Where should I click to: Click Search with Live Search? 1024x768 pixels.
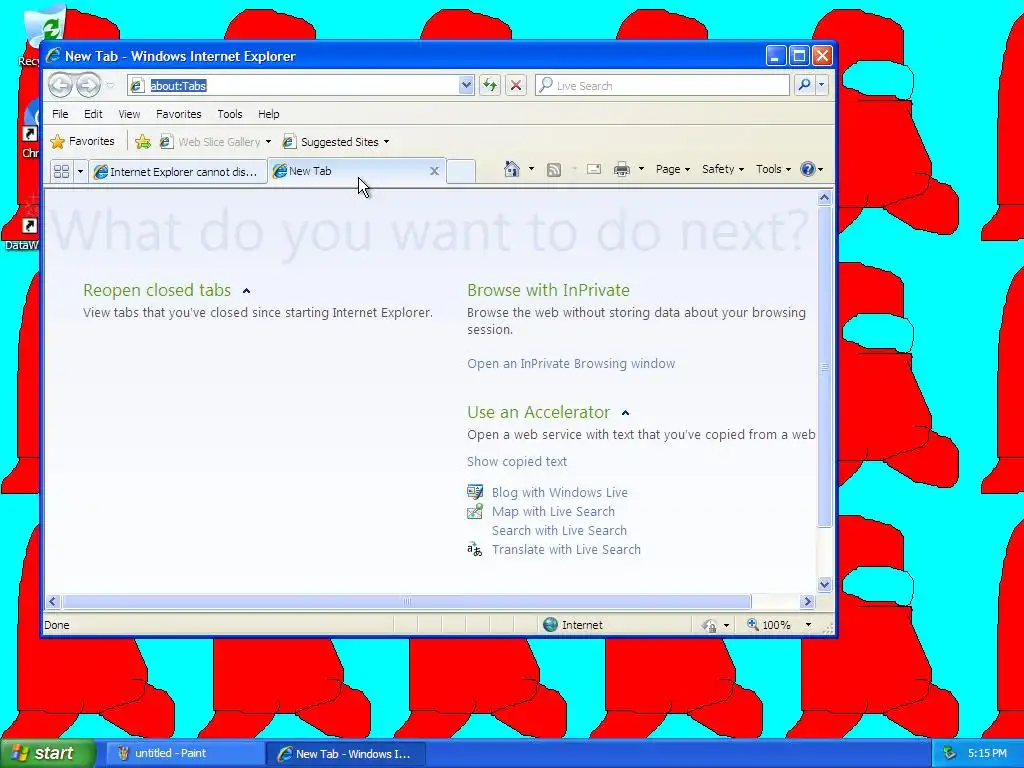coord(559,530)
